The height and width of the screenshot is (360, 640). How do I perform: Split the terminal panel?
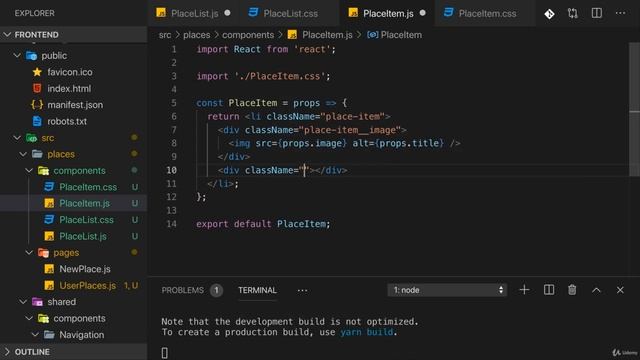click(549, 290)
